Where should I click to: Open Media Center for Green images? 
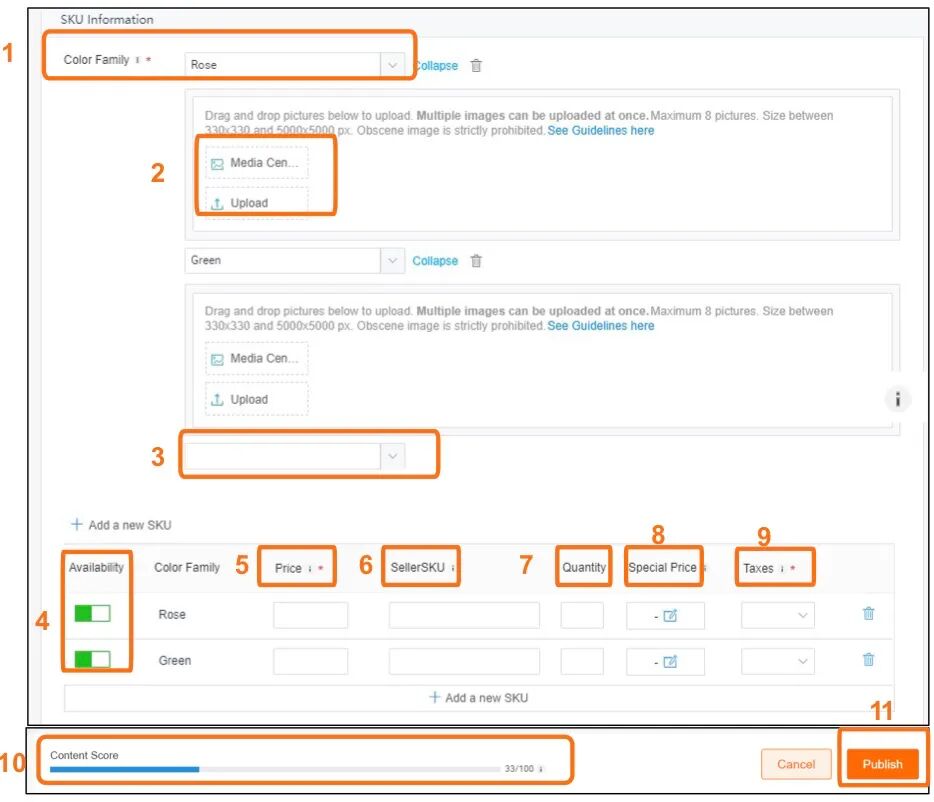click(x=257, y=359)
